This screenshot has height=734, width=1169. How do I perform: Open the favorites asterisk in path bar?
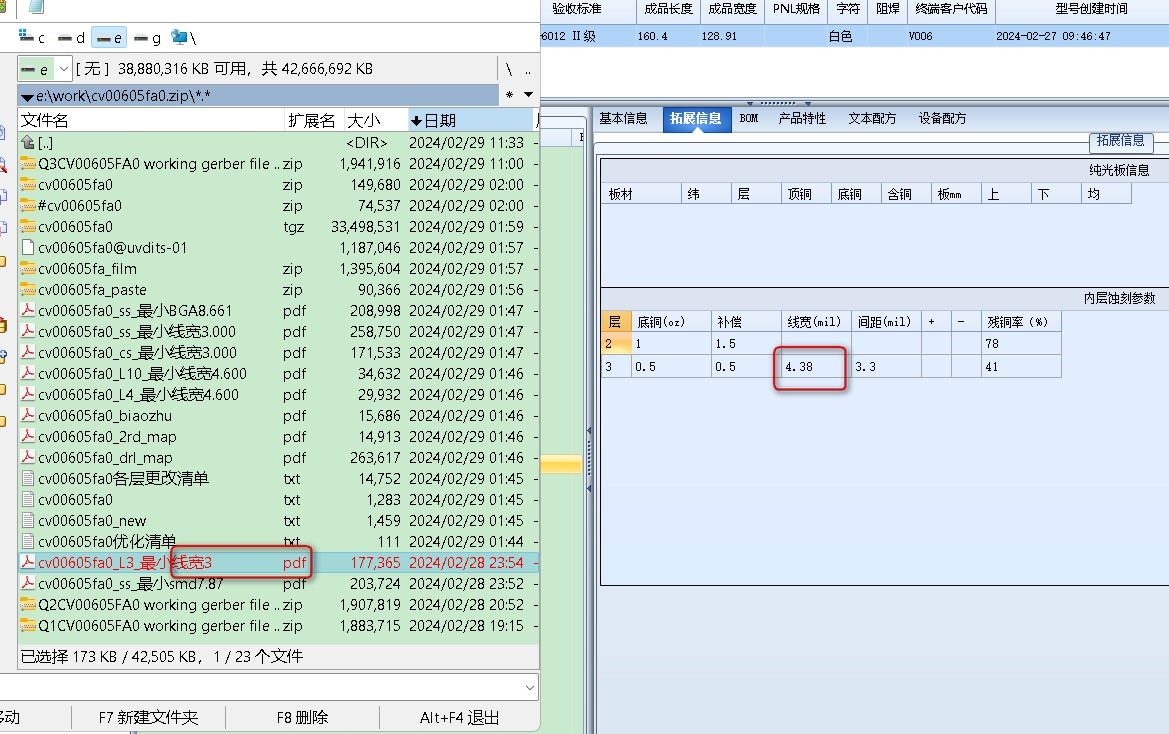[509, 95]
